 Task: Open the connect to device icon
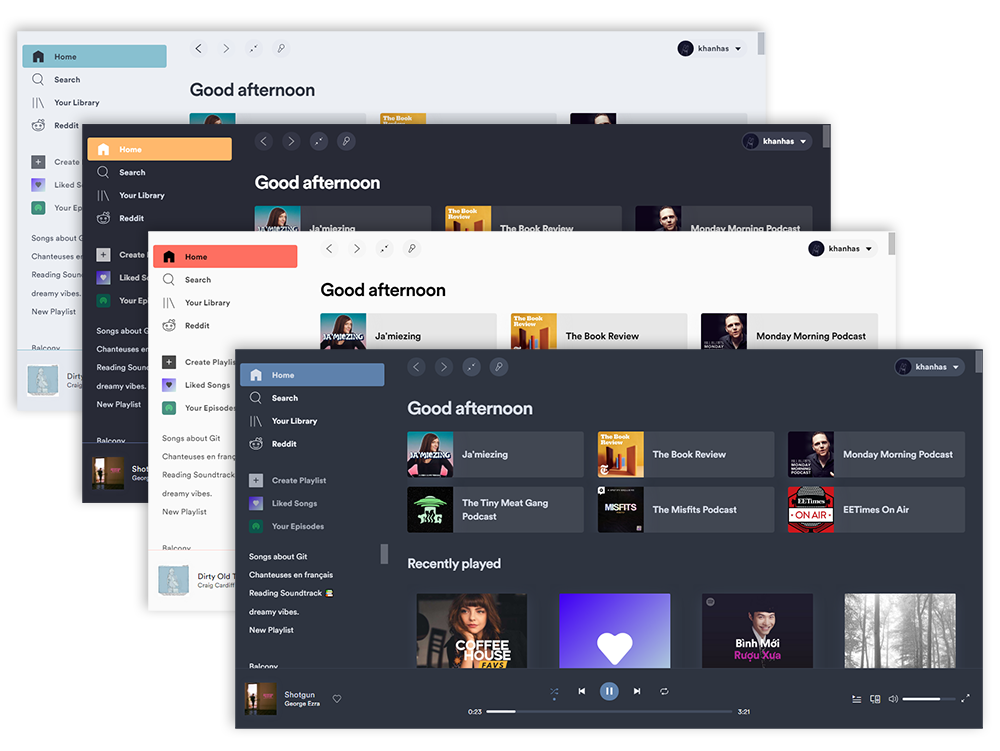pyautogui.click(x=875, y=699)
